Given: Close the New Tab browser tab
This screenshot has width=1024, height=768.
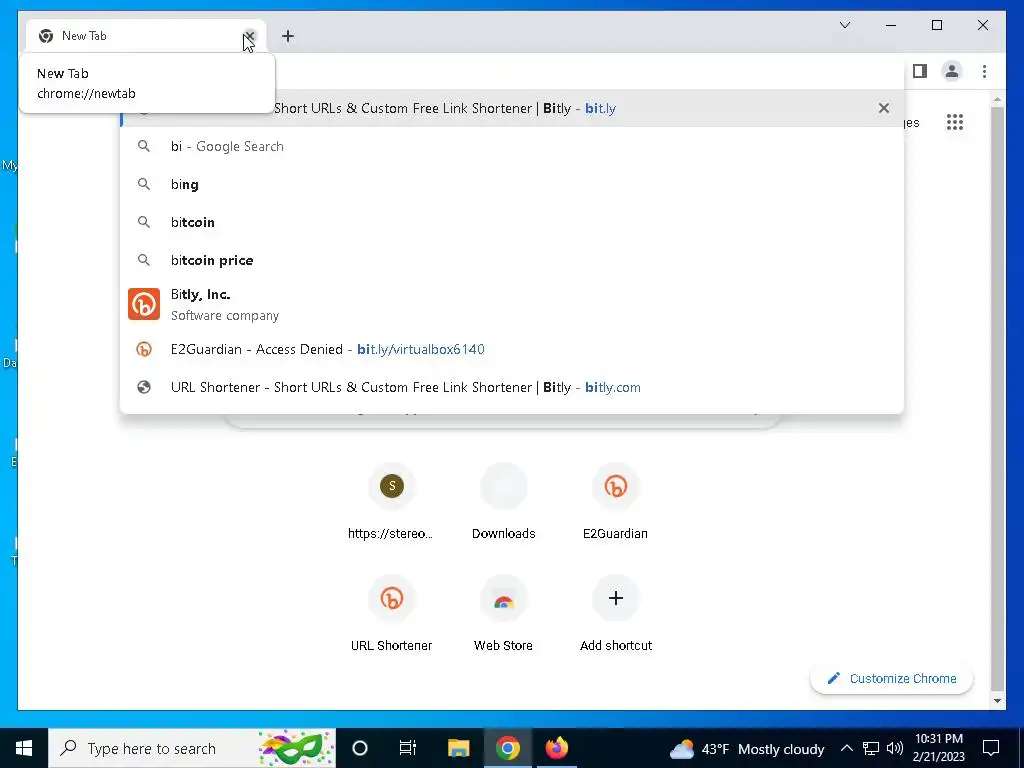Looking at the screenshot, I should click(x=249, y=36).
